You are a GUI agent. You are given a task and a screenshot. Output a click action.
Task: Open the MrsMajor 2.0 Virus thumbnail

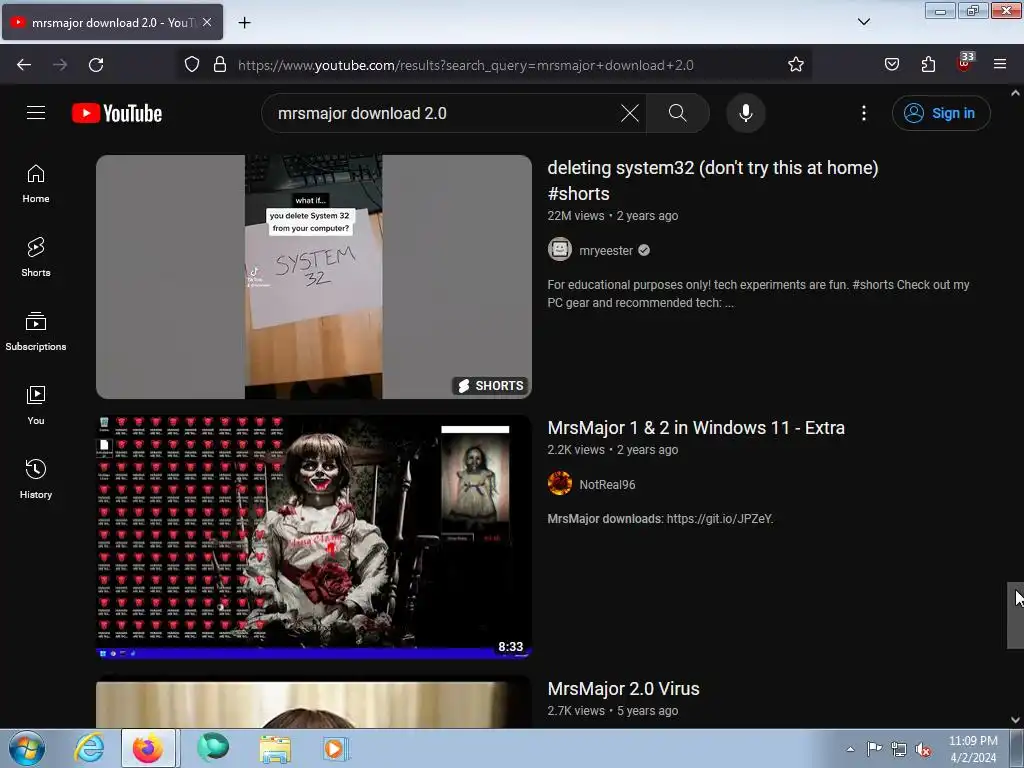(x=314, y=703)
